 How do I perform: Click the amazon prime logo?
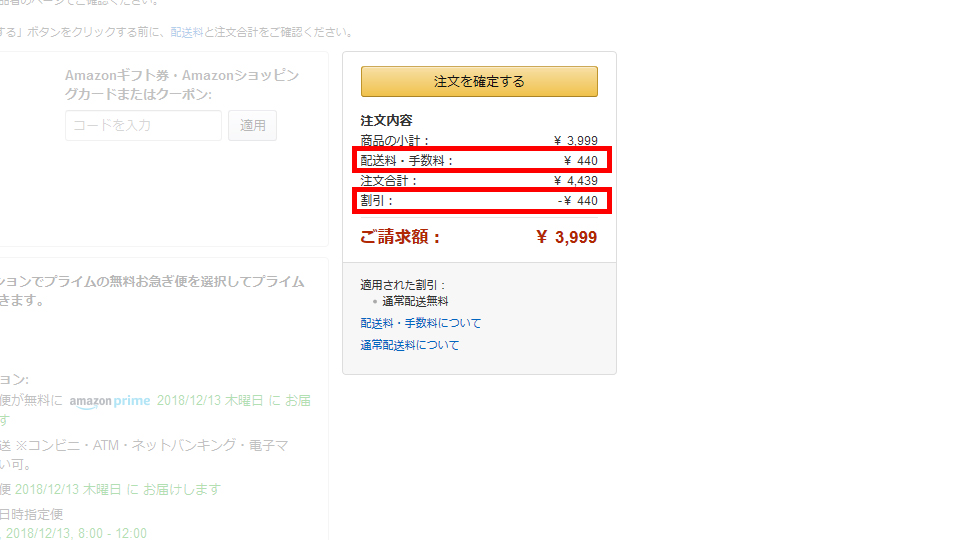[110, 401]
